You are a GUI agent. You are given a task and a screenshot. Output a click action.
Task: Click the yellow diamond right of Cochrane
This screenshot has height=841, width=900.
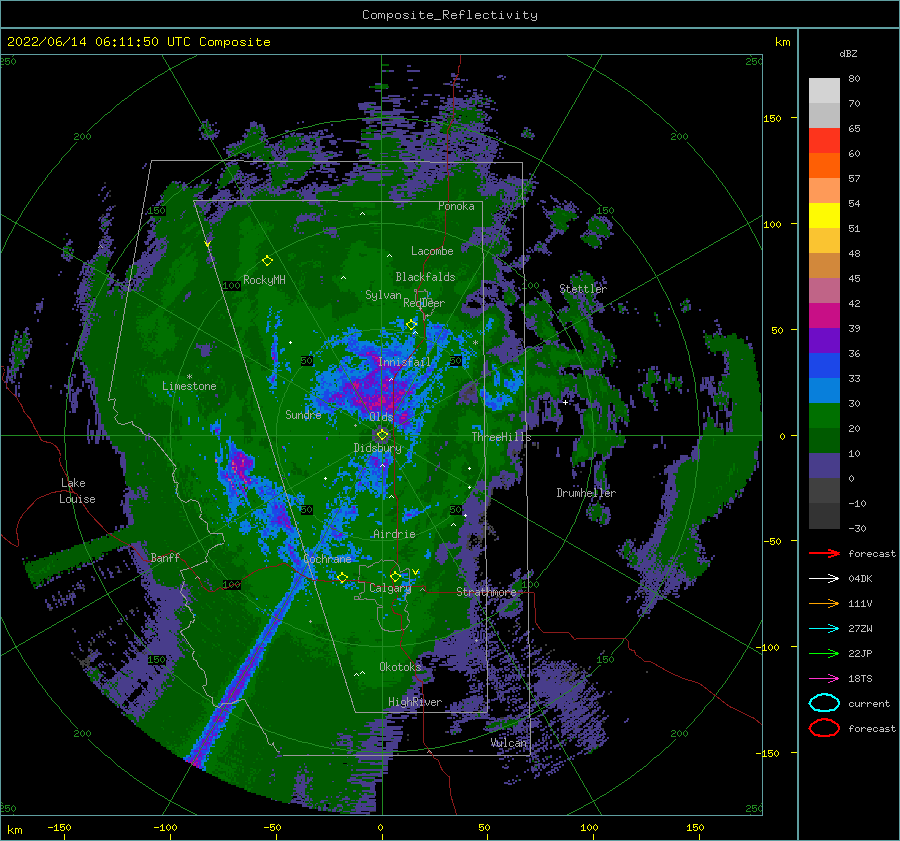pyautogui.click(x=343, y=578)
